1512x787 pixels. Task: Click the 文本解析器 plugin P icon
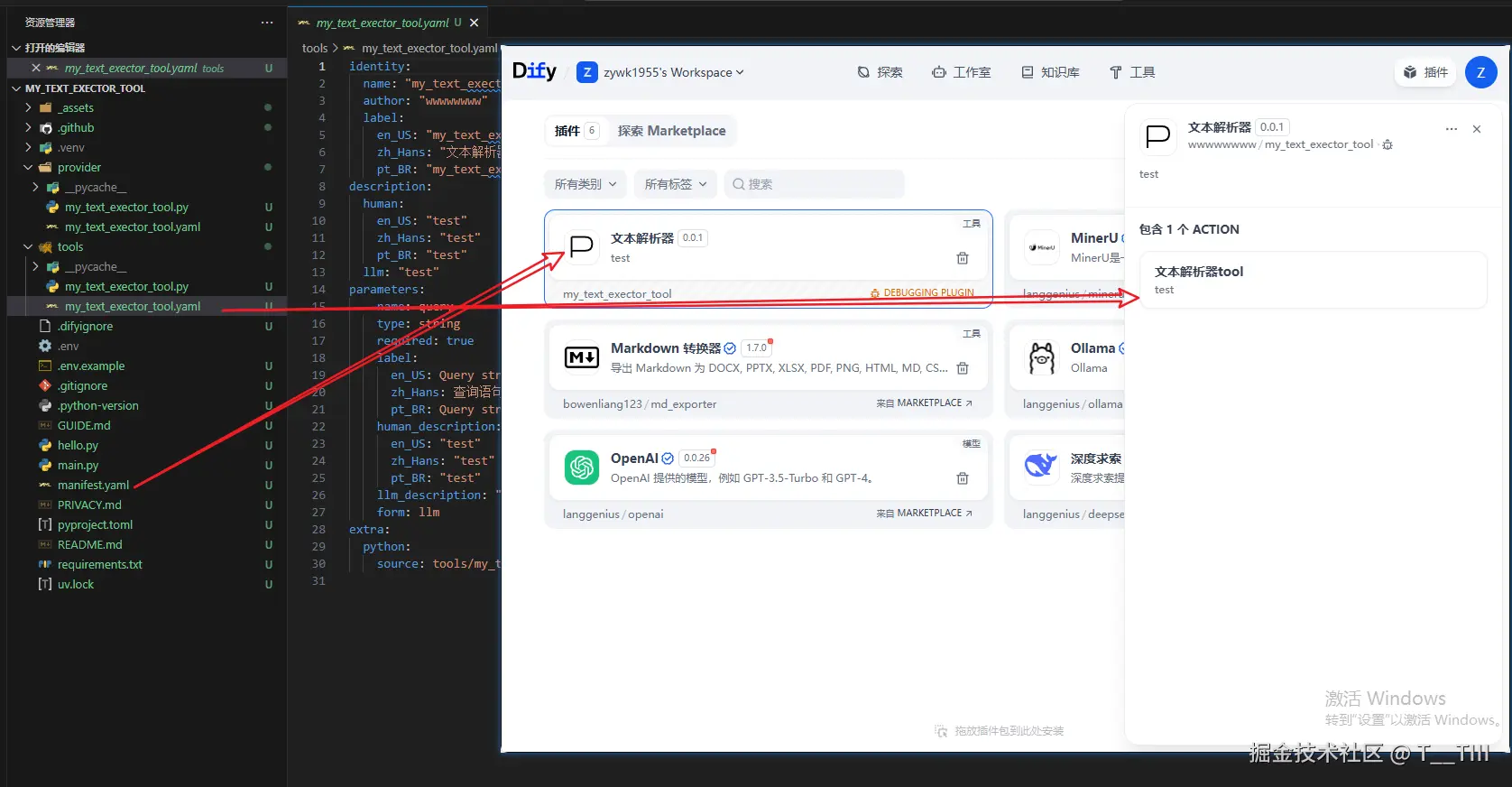(582, 247)
